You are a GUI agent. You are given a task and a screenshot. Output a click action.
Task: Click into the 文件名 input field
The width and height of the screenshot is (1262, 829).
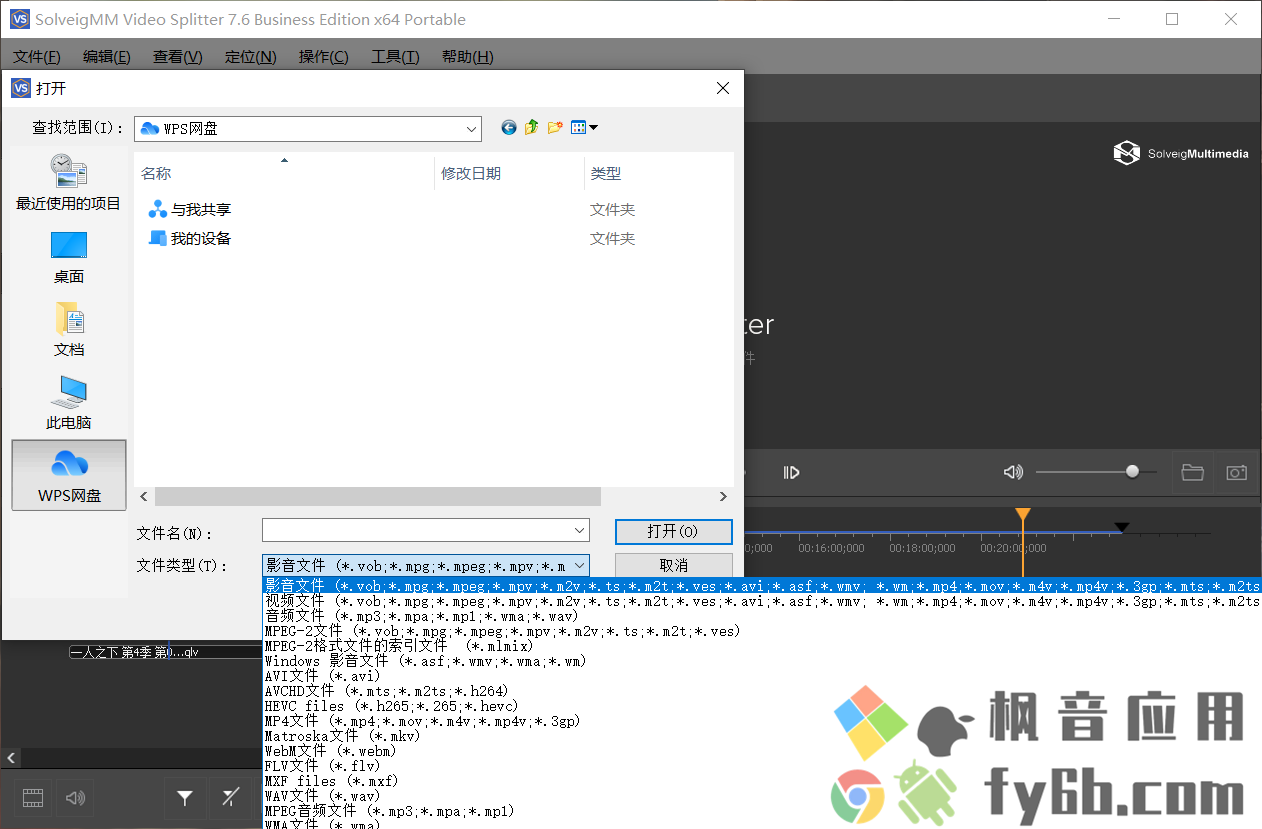click(x=417, y=530)
